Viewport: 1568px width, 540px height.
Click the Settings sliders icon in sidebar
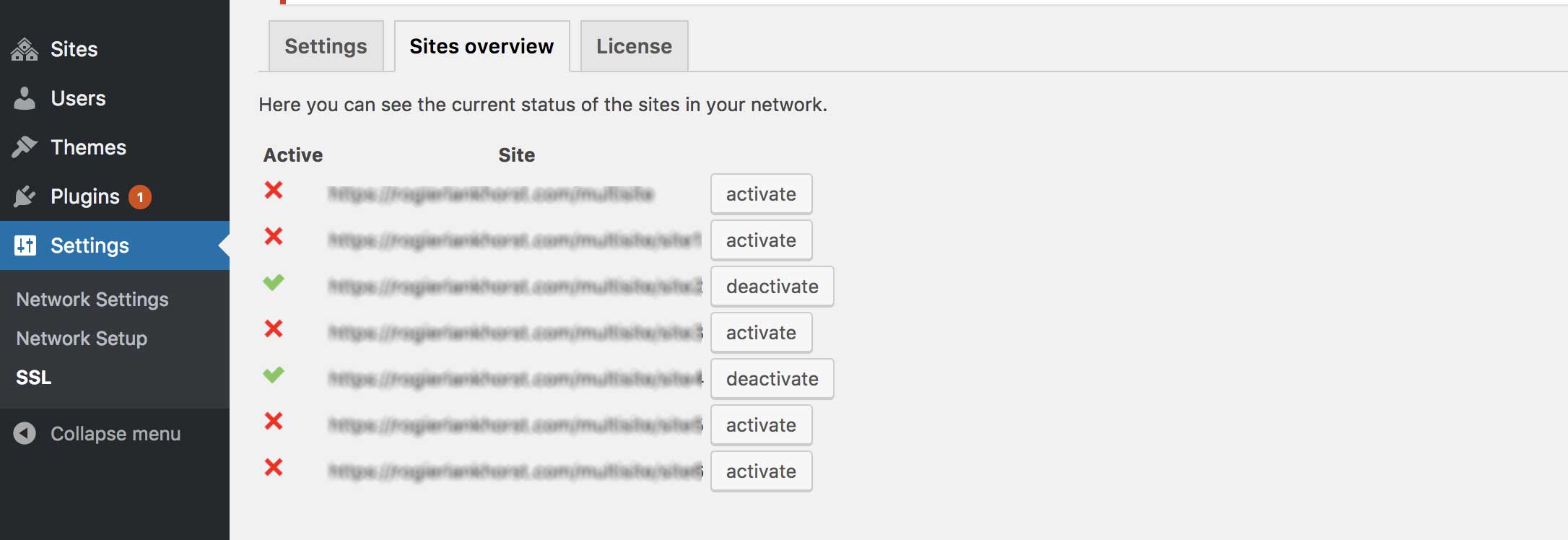25,245
